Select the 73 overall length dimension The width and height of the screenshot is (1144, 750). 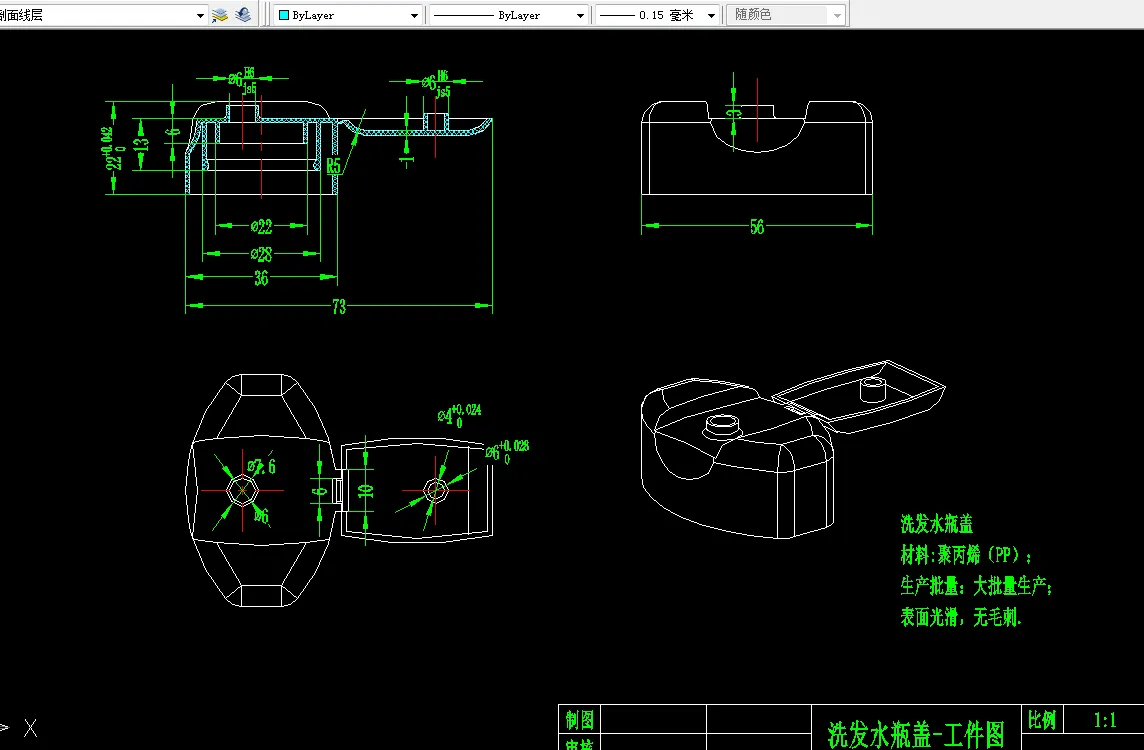339,306
